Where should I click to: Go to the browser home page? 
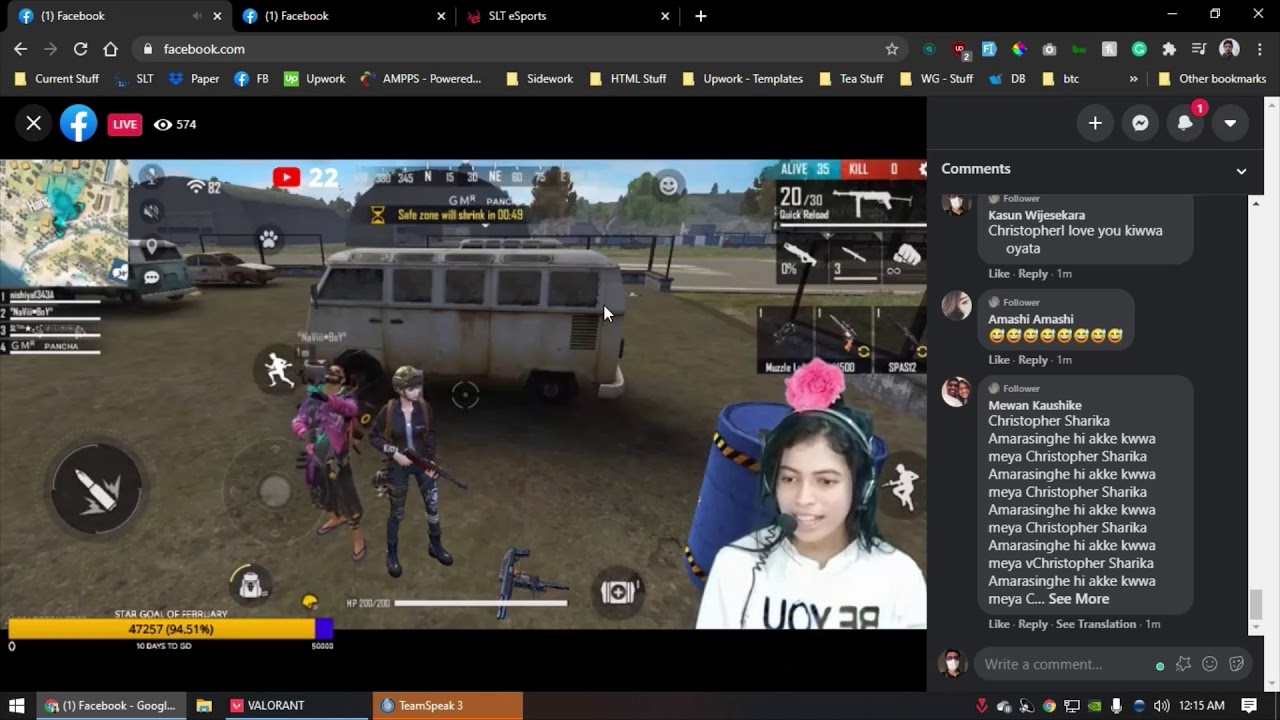click(110, 49)
